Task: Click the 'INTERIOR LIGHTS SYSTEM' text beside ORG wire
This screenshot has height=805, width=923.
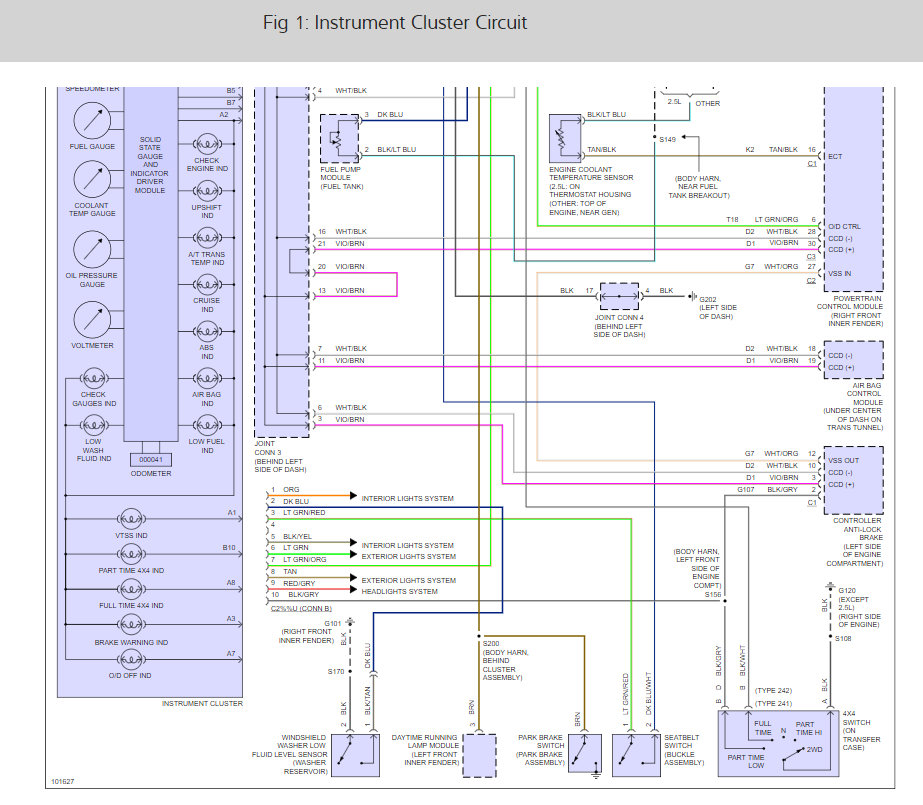Action: pos(407,498)
